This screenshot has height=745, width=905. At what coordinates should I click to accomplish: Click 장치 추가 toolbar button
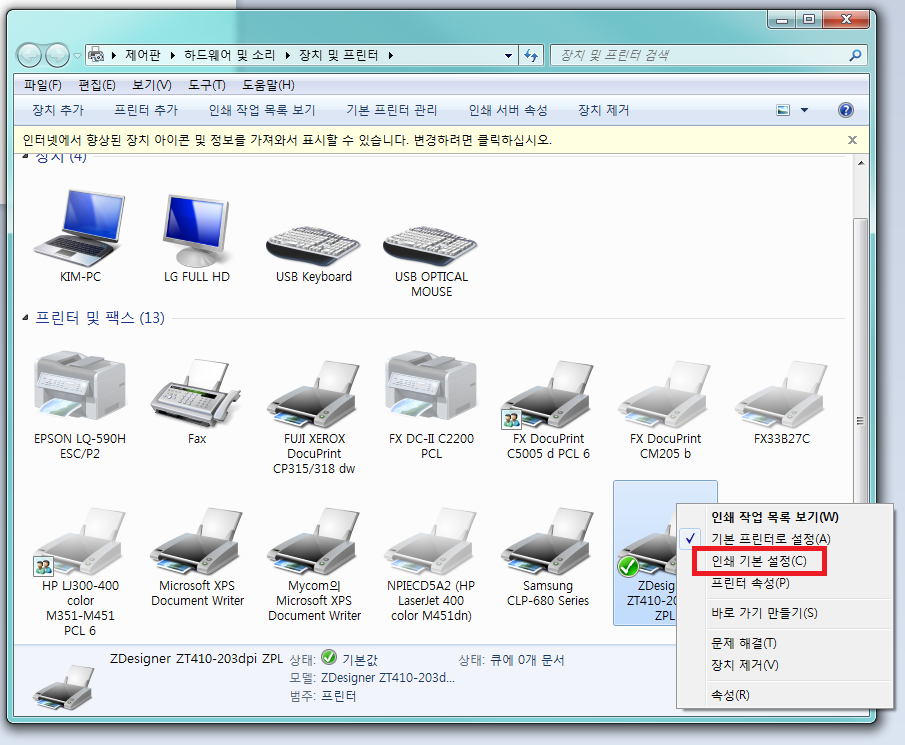58,110
